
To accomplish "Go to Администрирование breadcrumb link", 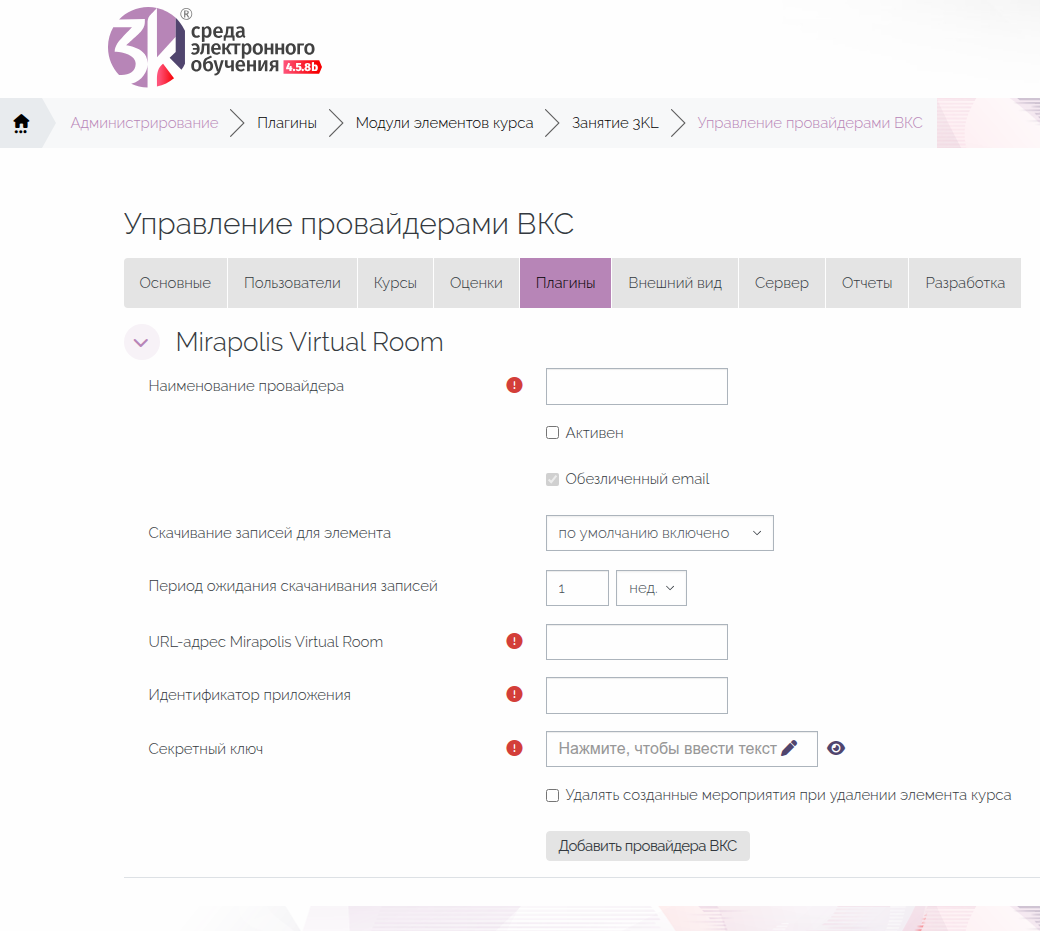I will click(144, 123).
